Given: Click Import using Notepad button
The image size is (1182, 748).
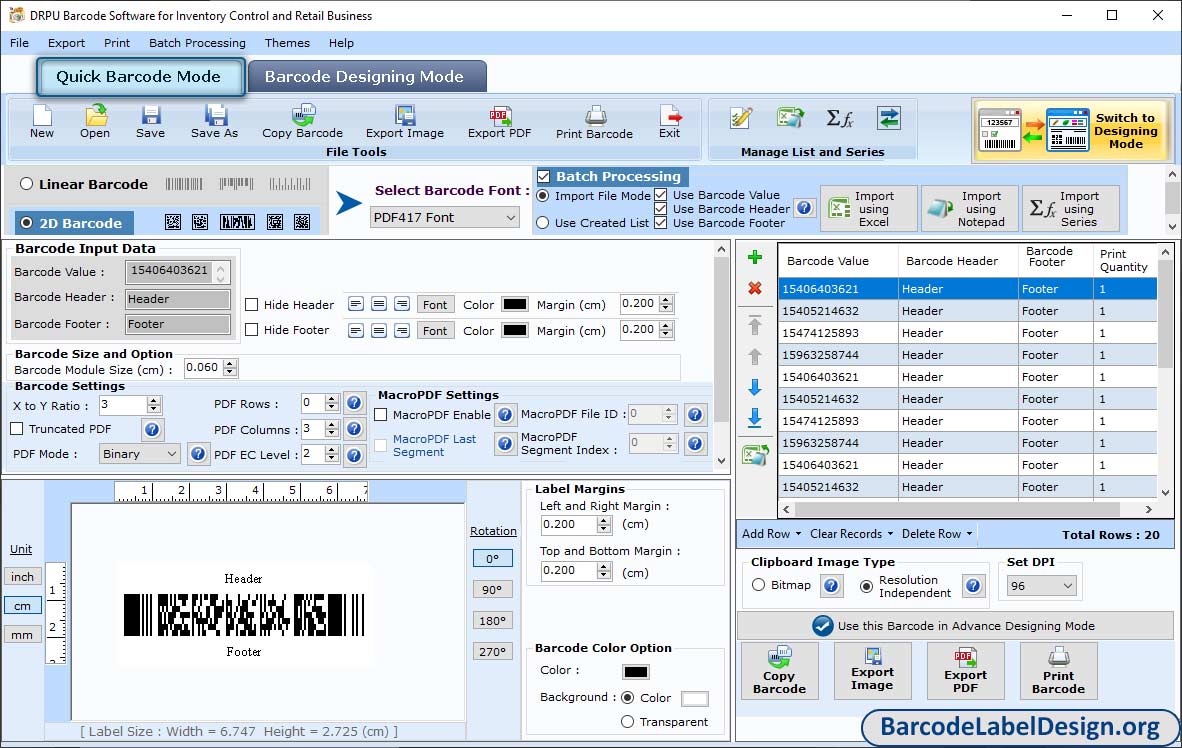Looking at the screenshot, I should point(970,208).
